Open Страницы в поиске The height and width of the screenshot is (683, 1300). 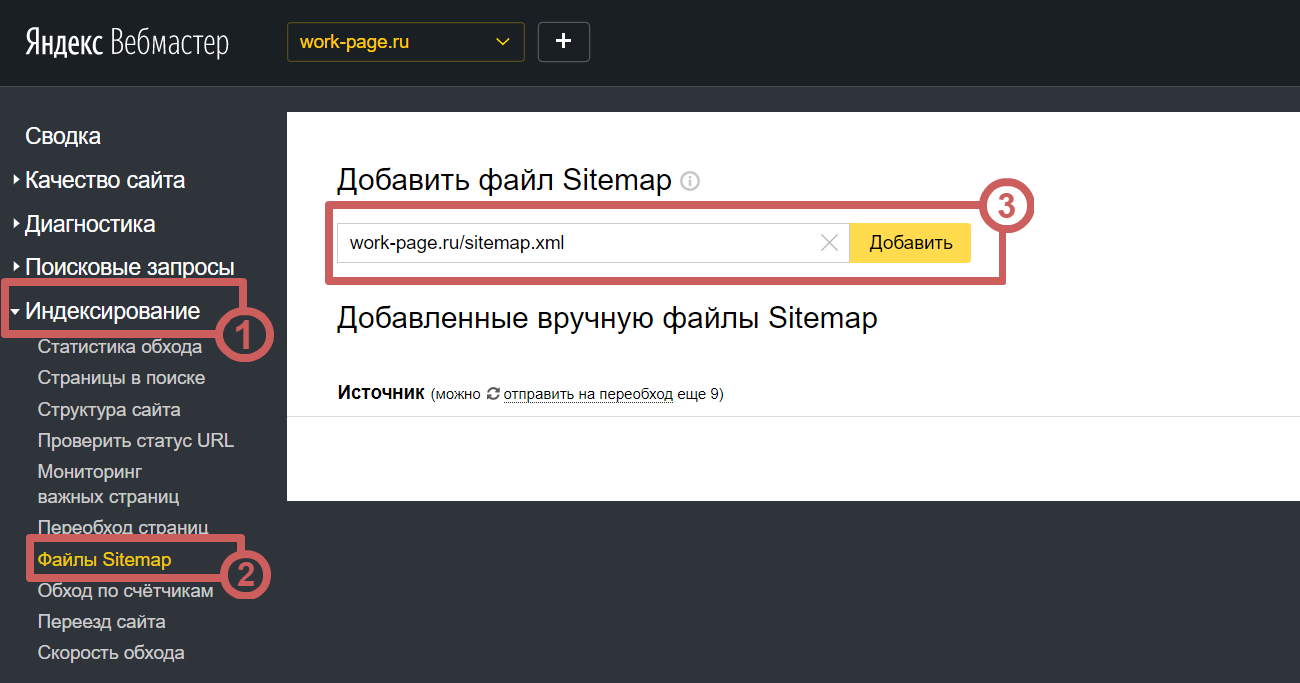121,378
